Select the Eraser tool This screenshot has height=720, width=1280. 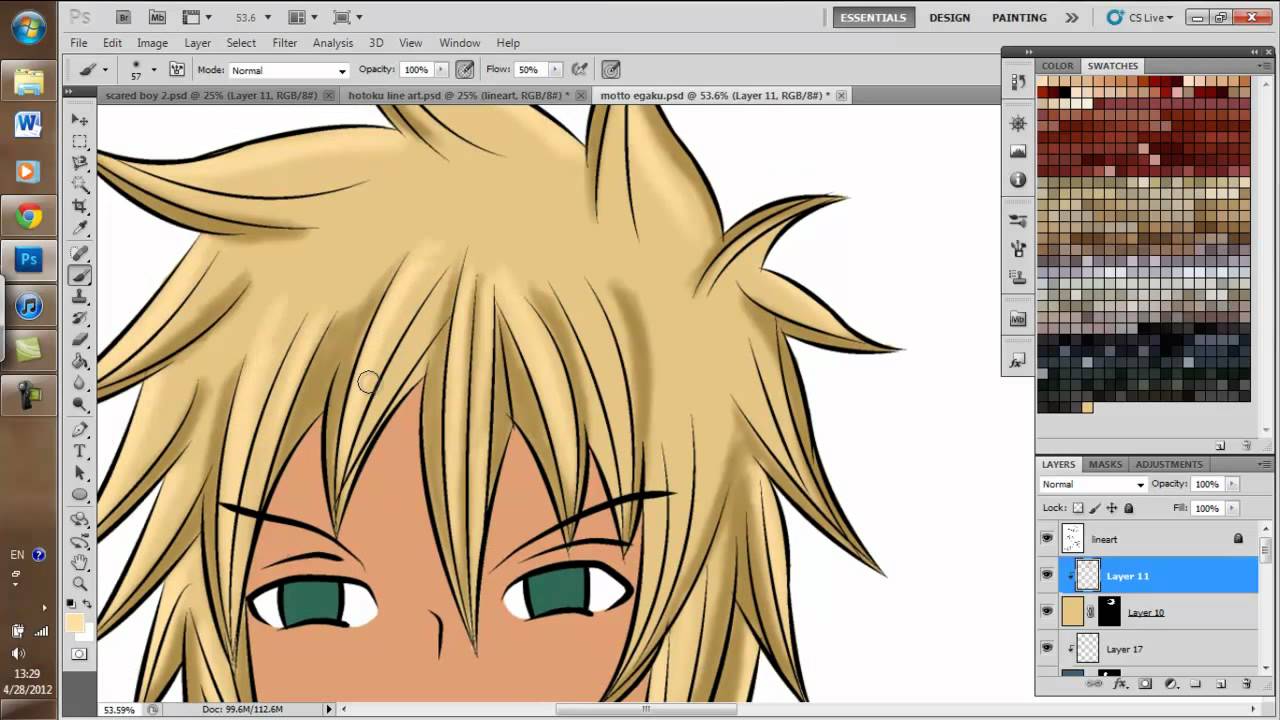coord(80,340)
